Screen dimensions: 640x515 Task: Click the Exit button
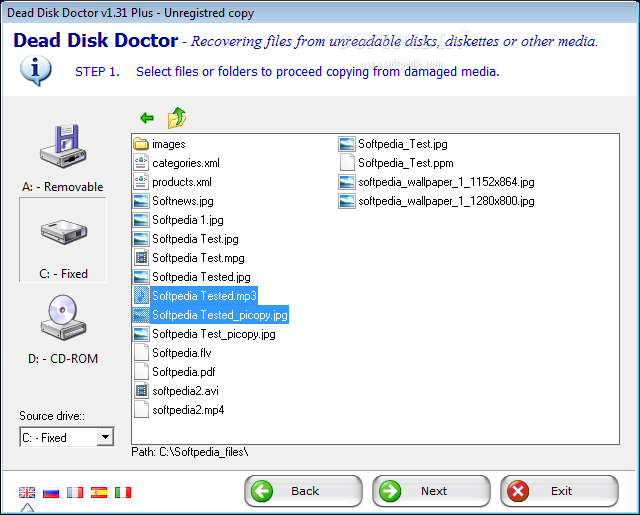(x=560, y=491)
